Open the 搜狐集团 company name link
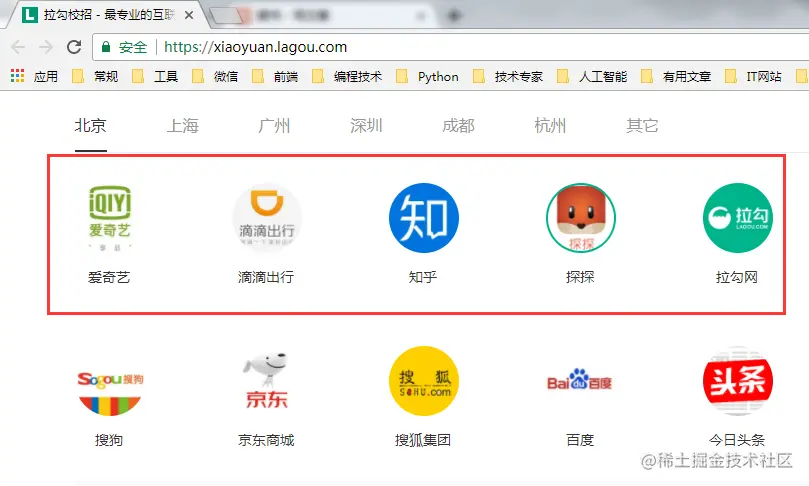 click(x=423, y=440)
